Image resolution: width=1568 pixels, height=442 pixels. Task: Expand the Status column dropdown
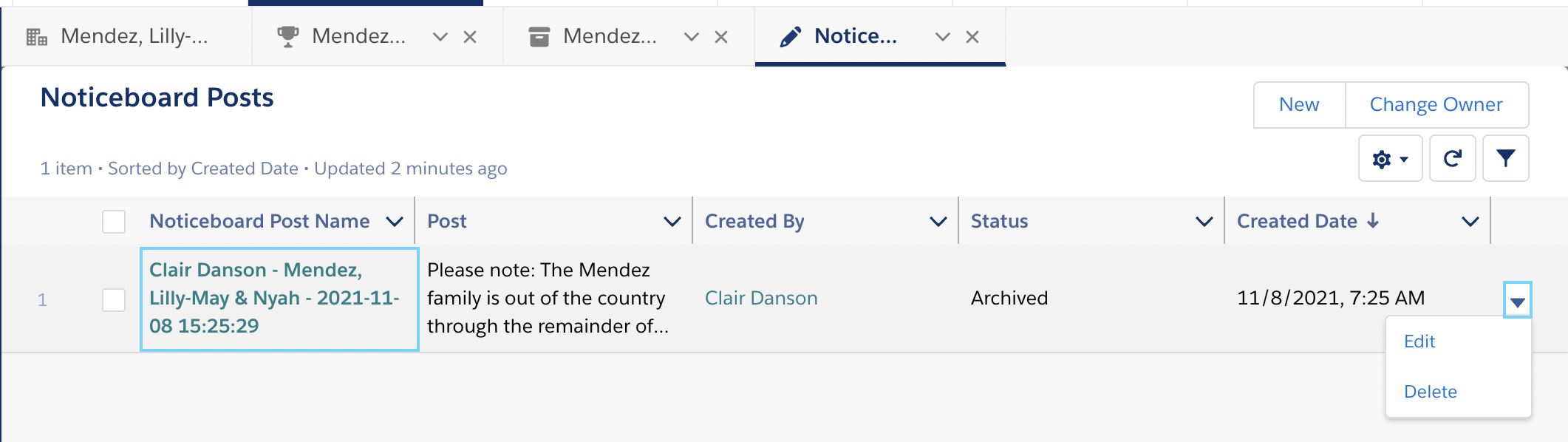click(1204, 222)
